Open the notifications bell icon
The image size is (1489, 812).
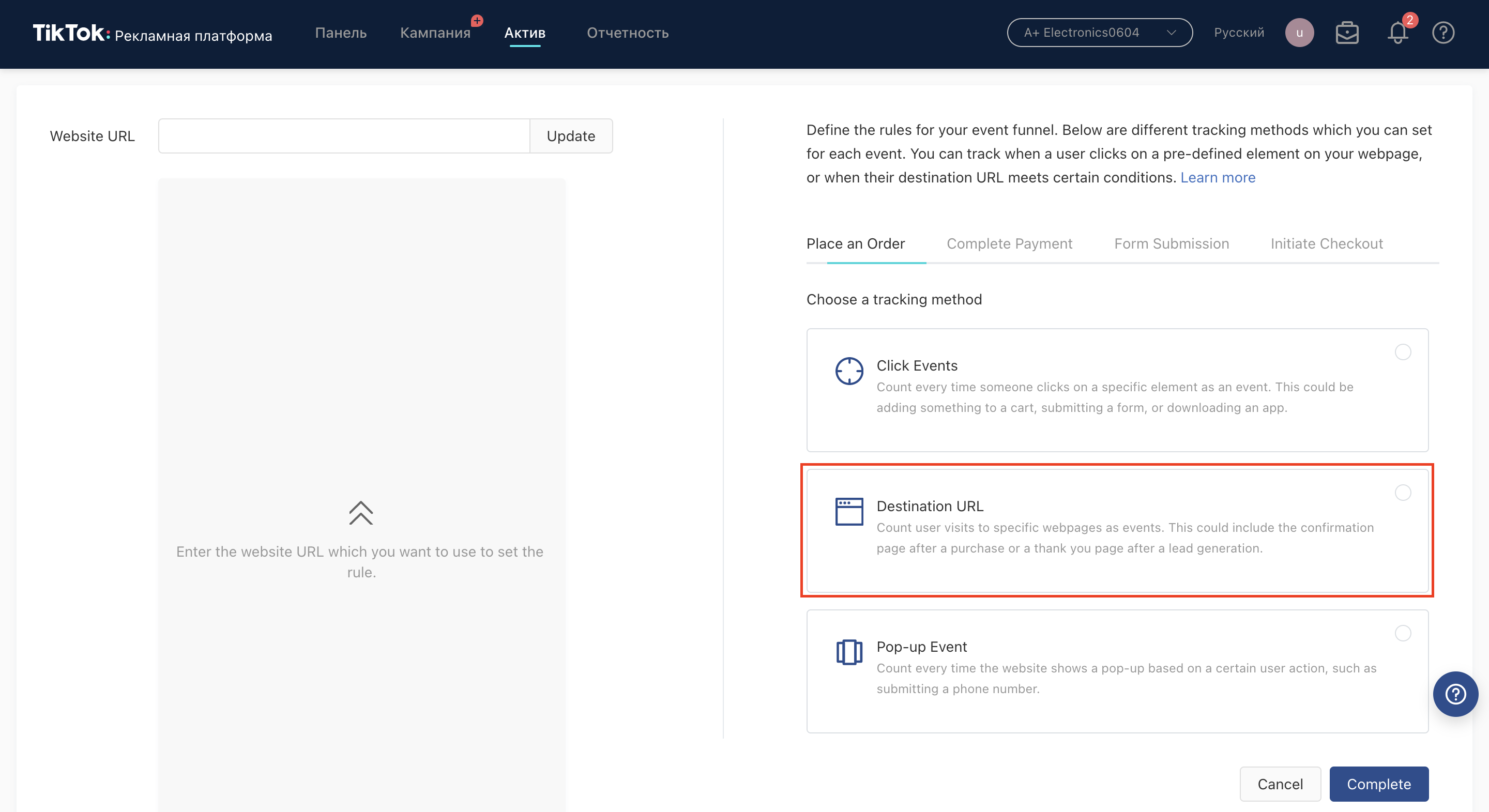click(1397, 33)
